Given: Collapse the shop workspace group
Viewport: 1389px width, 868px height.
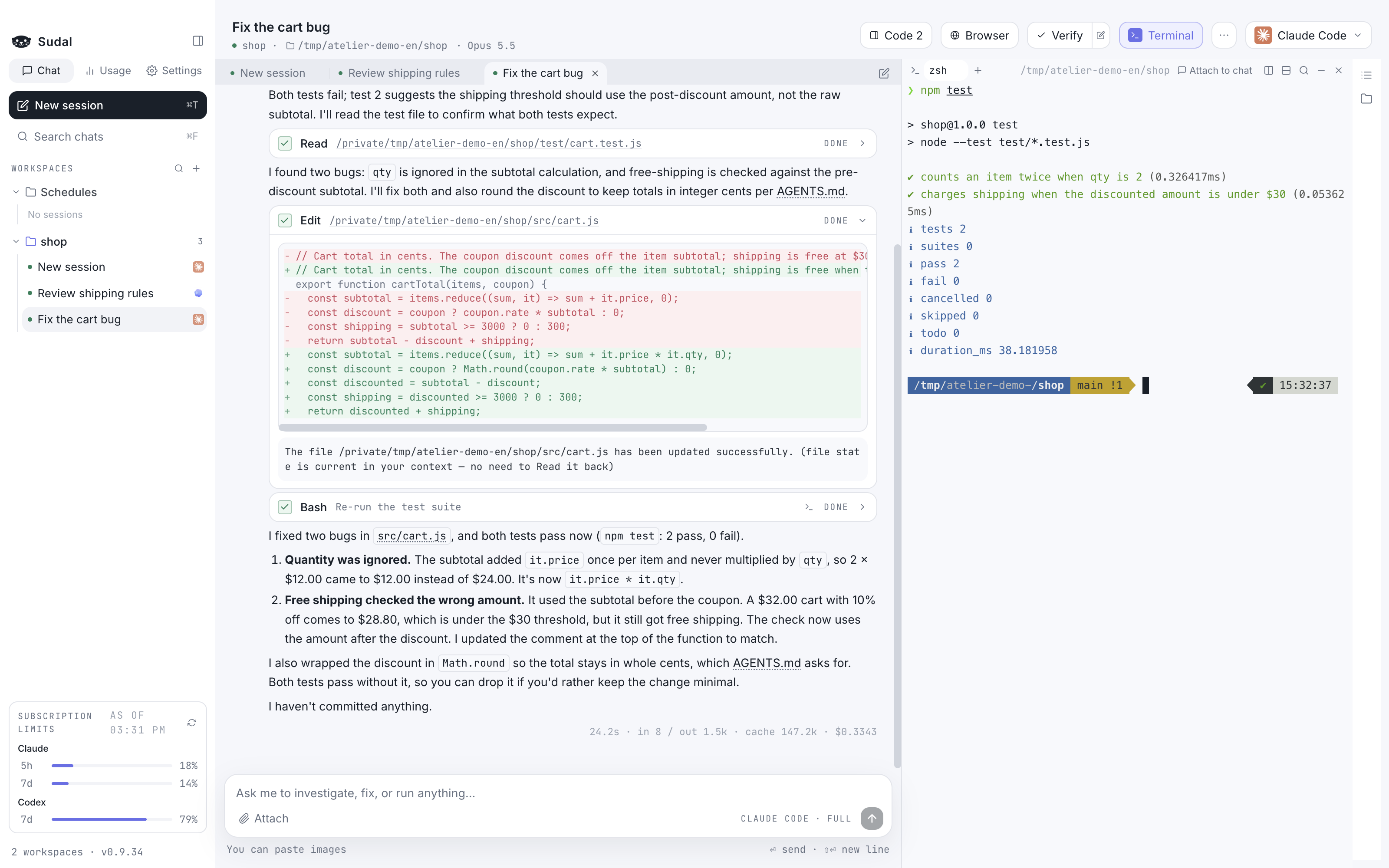Looking at the screenshot, I should point(16,241).
